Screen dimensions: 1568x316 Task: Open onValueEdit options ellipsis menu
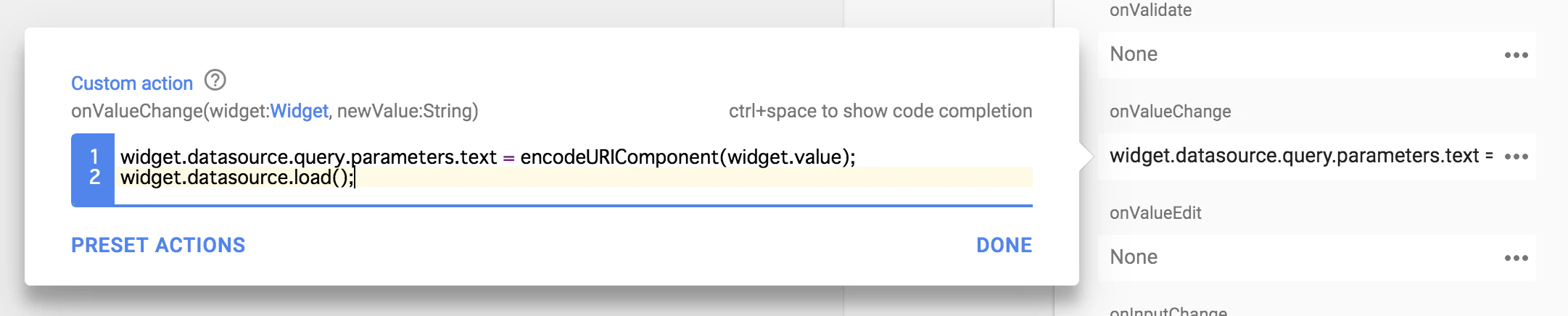coord(1516,258)
